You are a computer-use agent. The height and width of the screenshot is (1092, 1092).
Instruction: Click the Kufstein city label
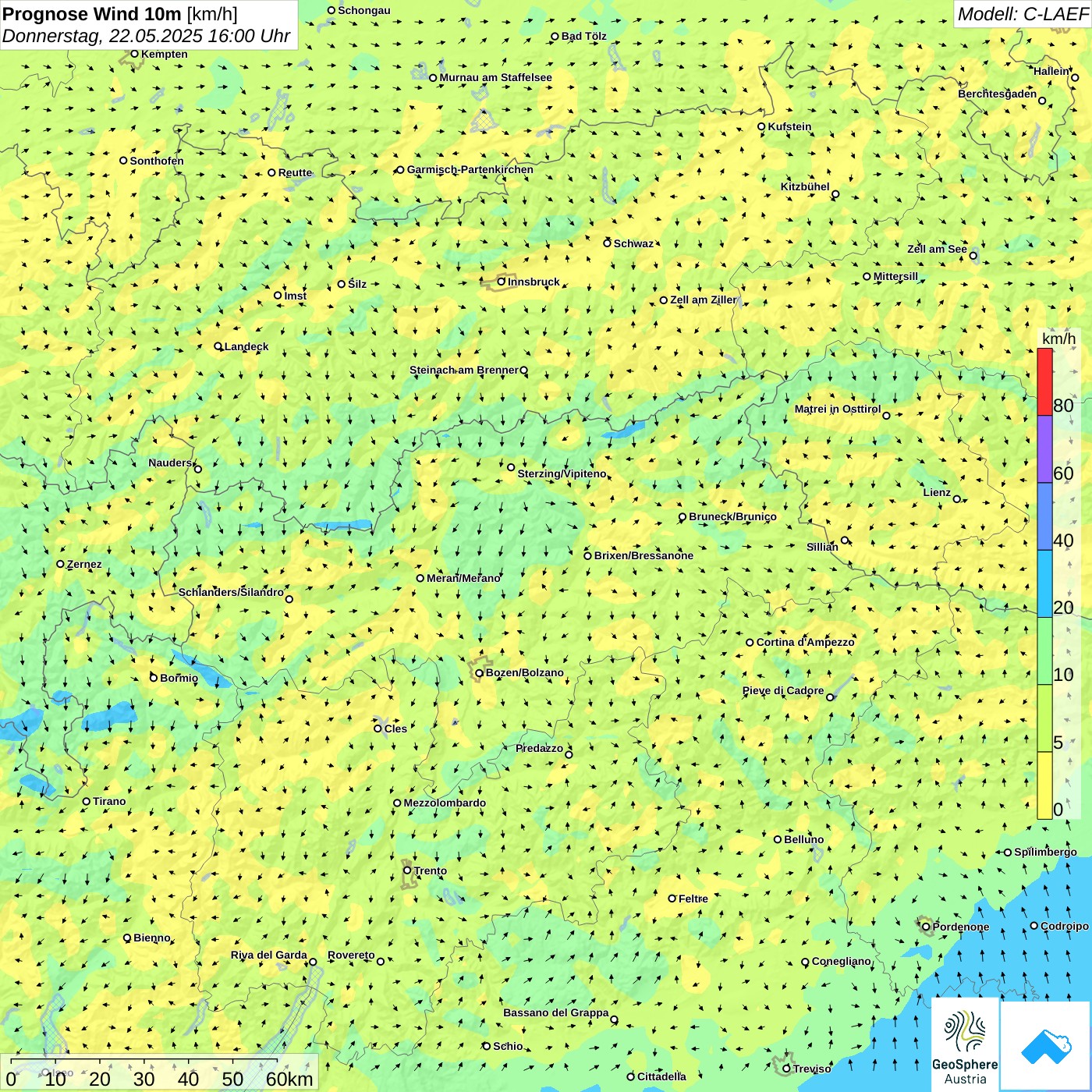tap(789, 126)
